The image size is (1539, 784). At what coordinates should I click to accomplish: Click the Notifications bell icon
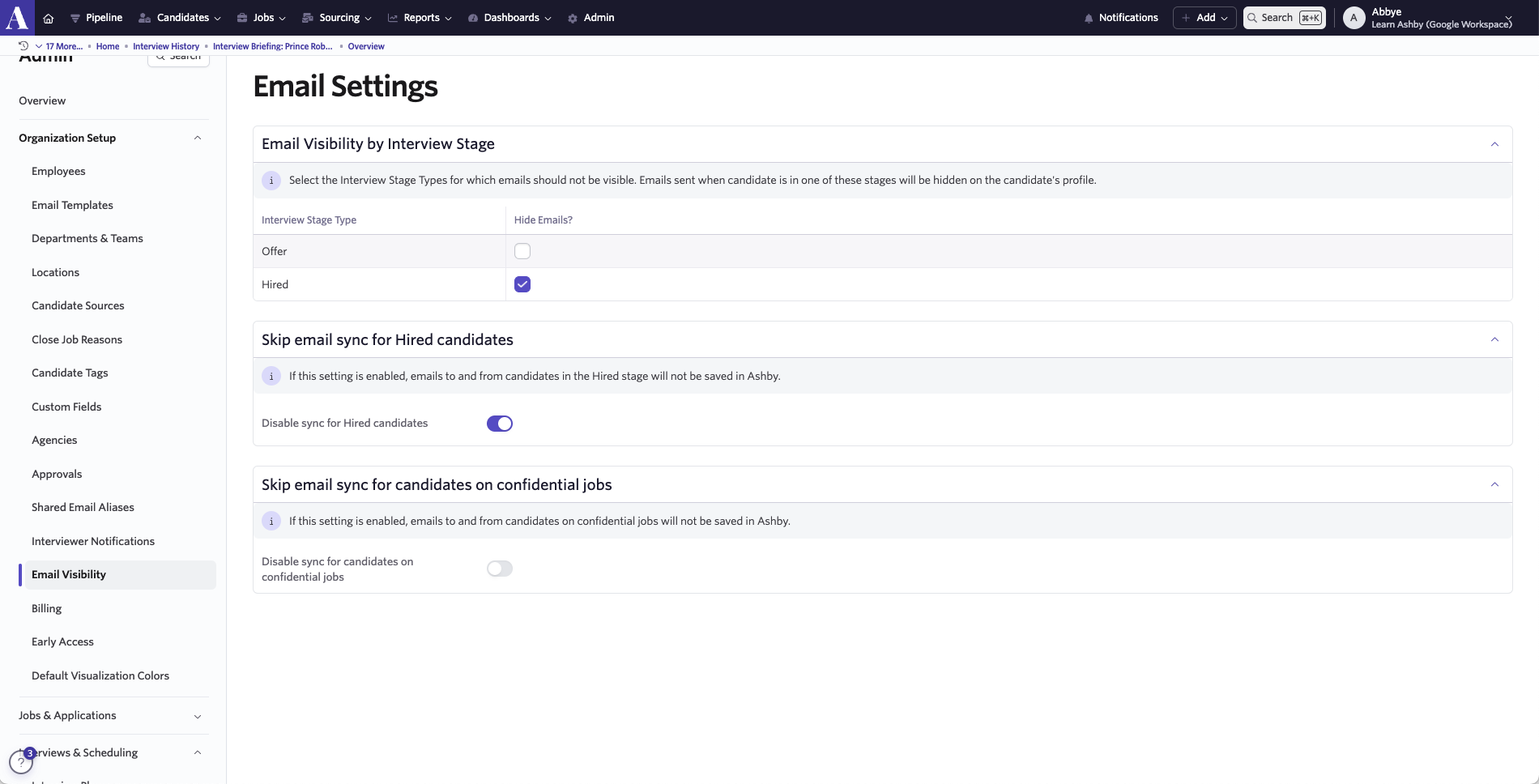(1089, 18)
